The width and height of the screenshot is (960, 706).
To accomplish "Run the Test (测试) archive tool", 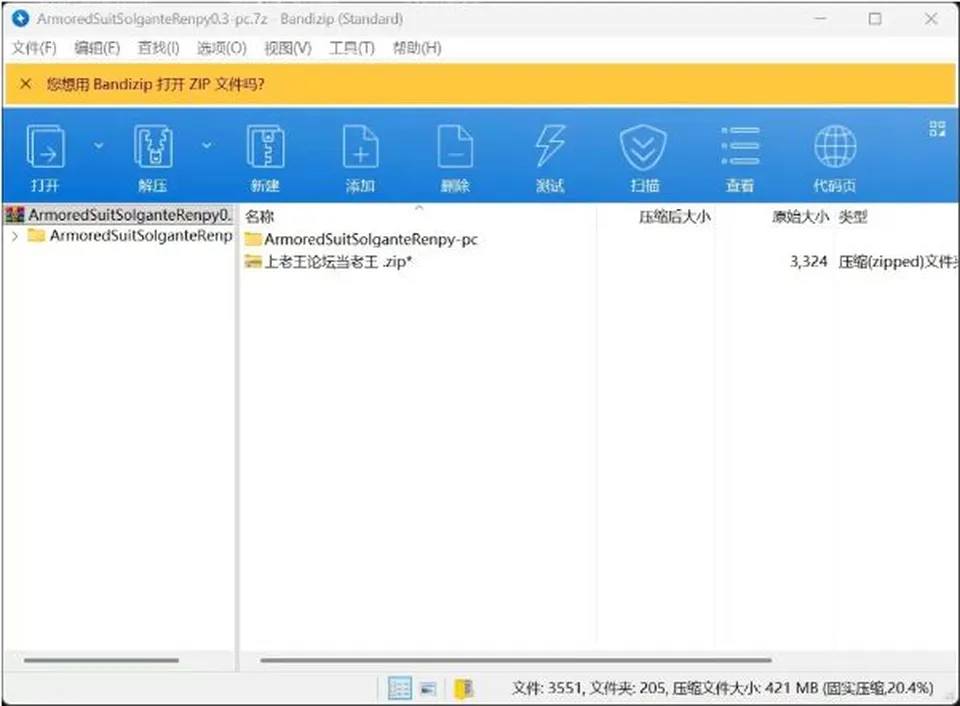I will tap(550, 146).
